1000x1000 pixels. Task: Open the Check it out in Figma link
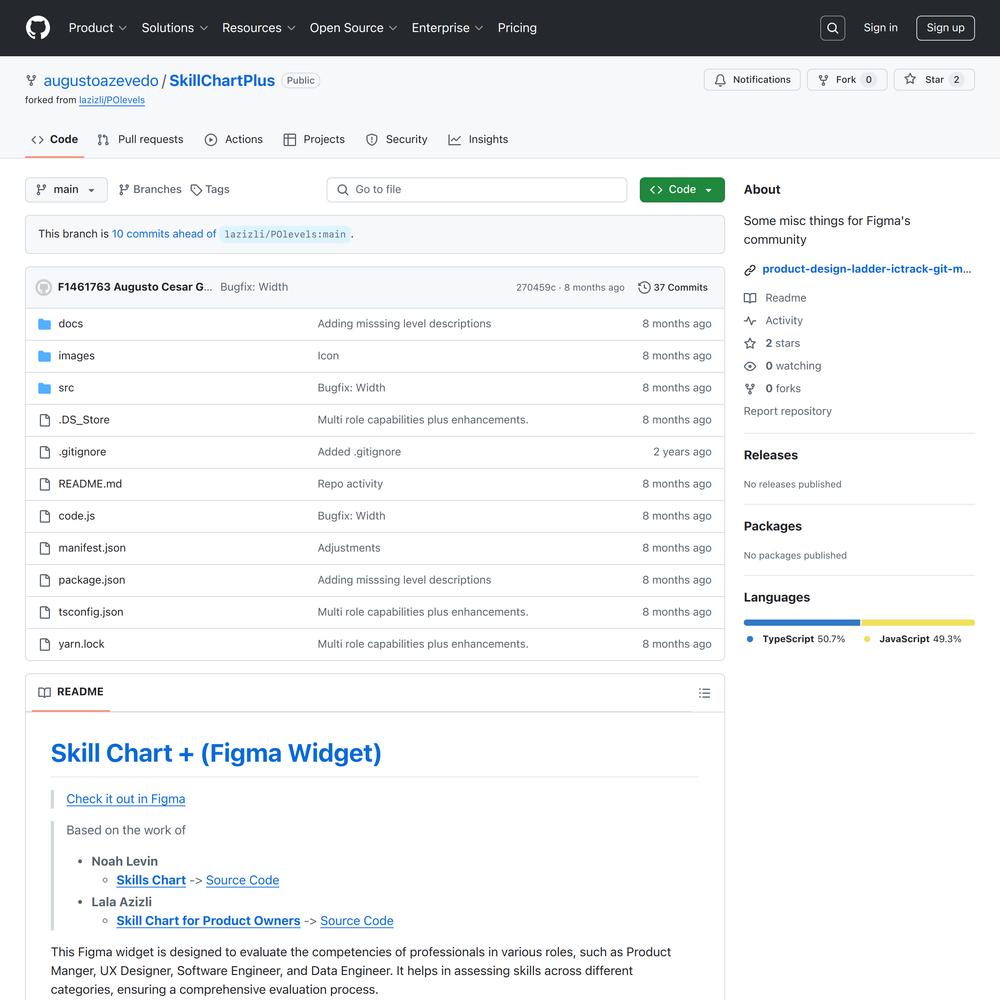[126, 799]
